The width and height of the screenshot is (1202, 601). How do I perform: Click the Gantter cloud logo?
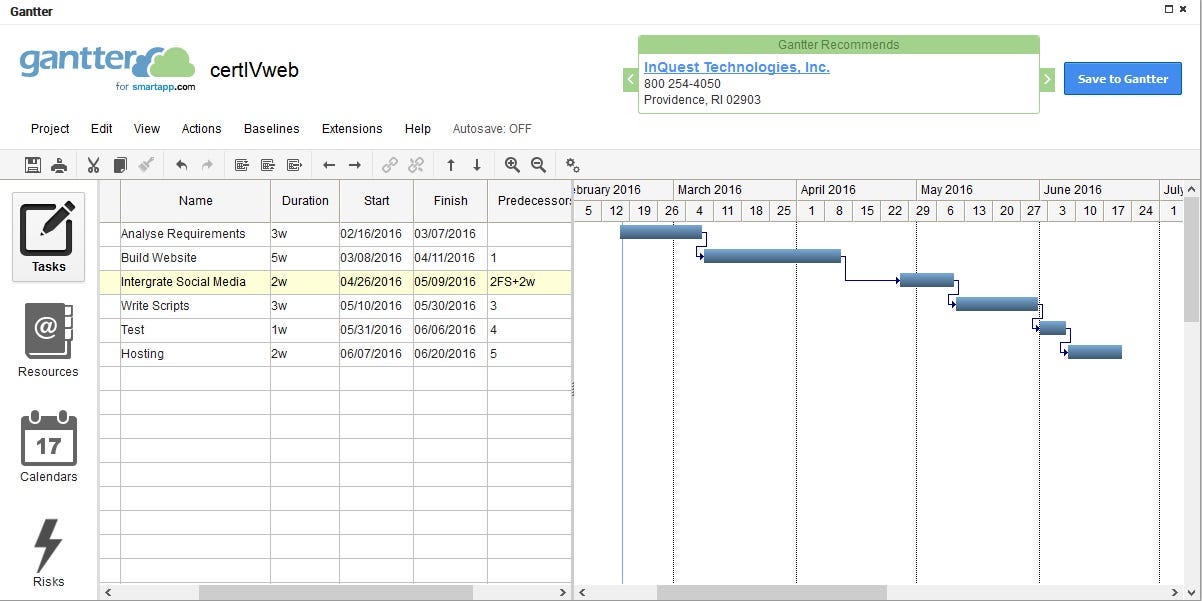[107, 67]
